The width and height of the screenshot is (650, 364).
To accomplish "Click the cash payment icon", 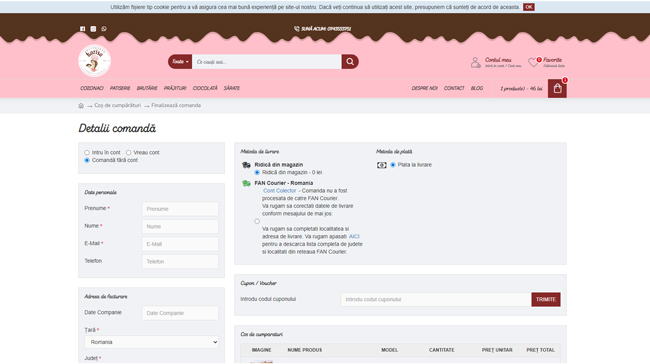I will (x=381, y=165).
